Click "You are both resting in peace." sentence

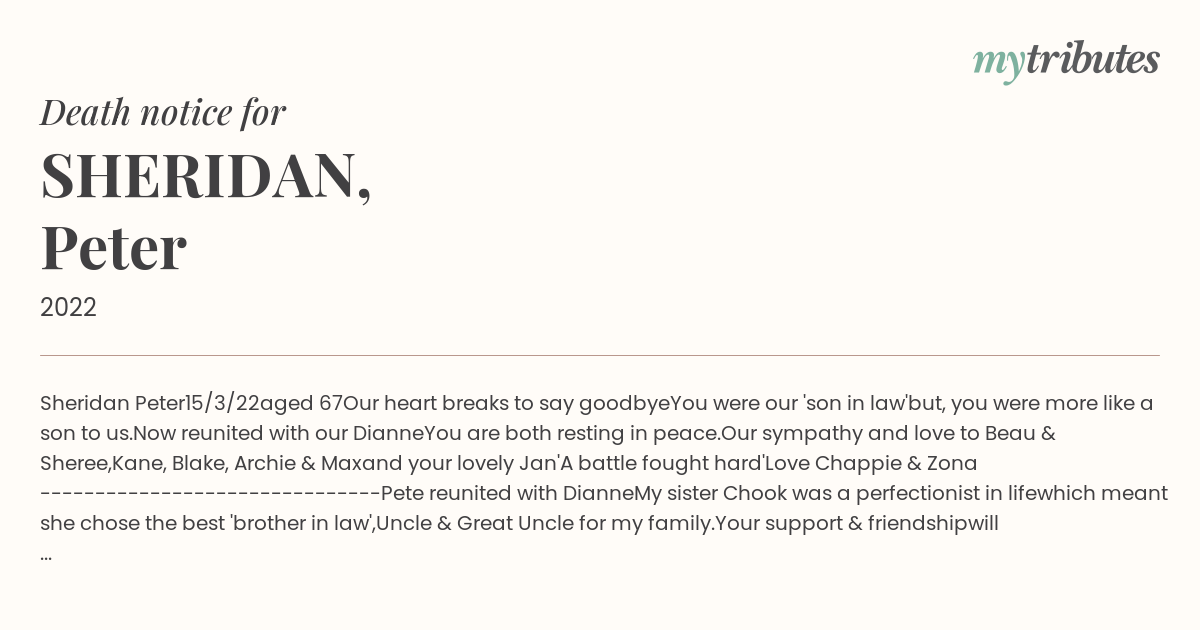coord(572,434)
